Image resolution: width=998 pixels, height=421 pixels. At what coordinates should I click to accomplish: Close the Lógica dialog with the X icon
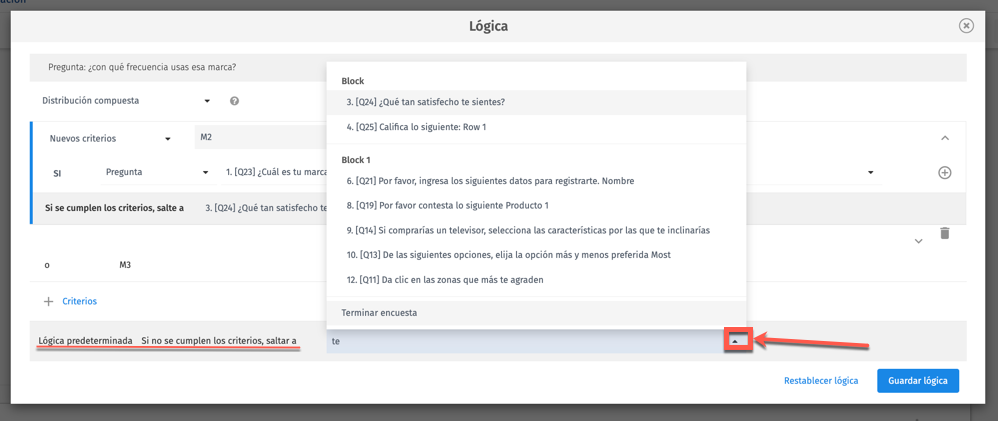(966, 25)
